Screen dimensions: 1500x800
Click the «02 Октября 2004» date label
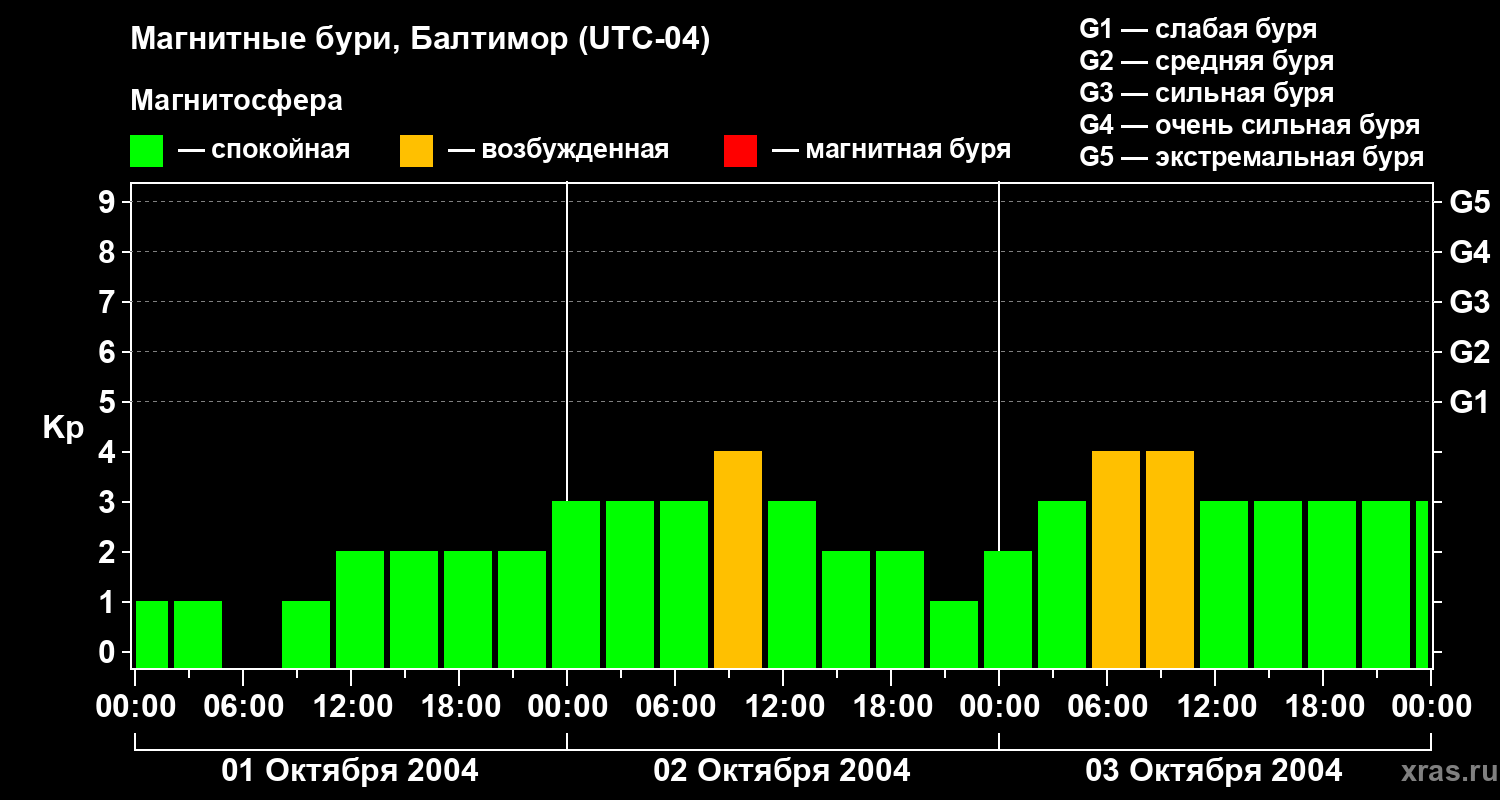tap(782, 771)
